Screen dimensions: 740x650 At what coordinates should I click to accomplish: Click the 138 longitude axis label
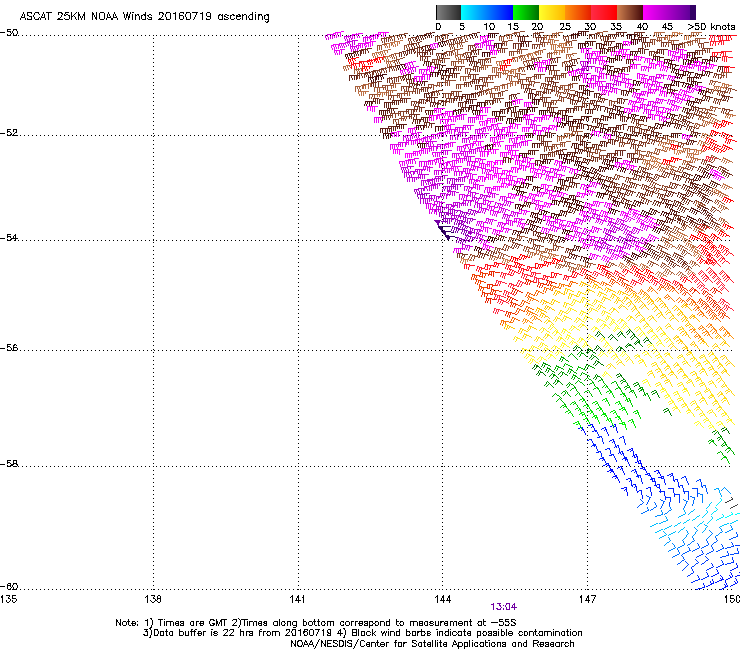coord(153,599)
